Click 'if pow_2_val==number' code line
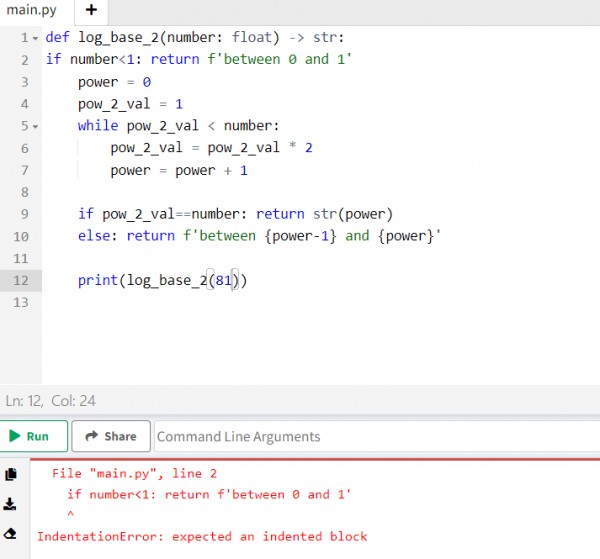The image size is (600, 559). pos(235,214)
